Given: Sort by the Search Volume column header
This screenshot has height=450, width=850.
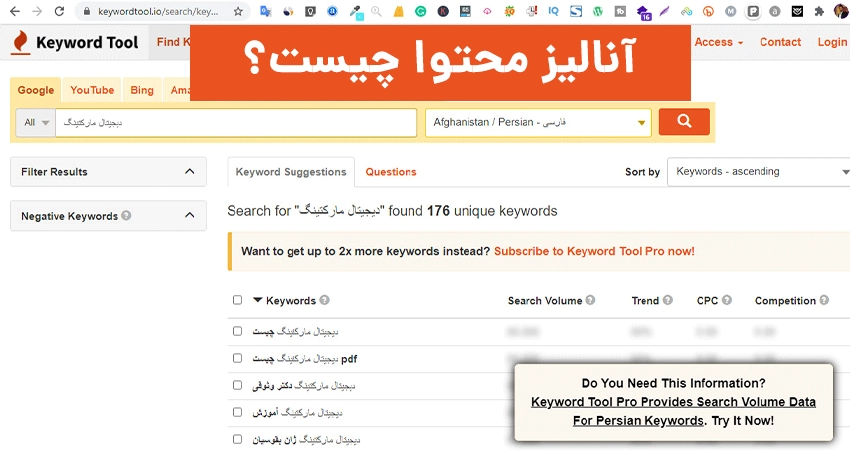Looking at the screenshot, I should (x=545, y=300).
